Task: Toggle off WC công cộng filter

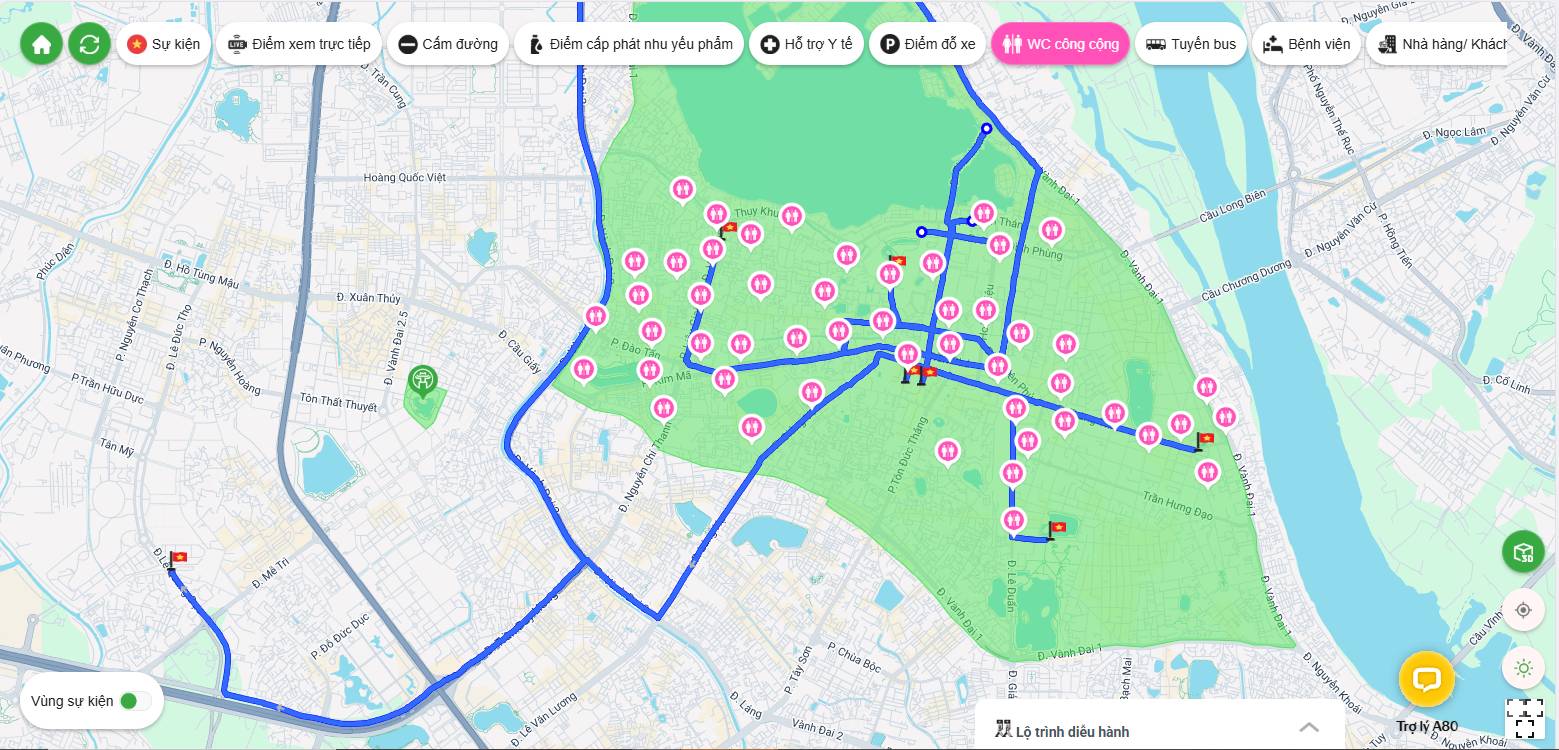Action: (x=1061, y=44)
